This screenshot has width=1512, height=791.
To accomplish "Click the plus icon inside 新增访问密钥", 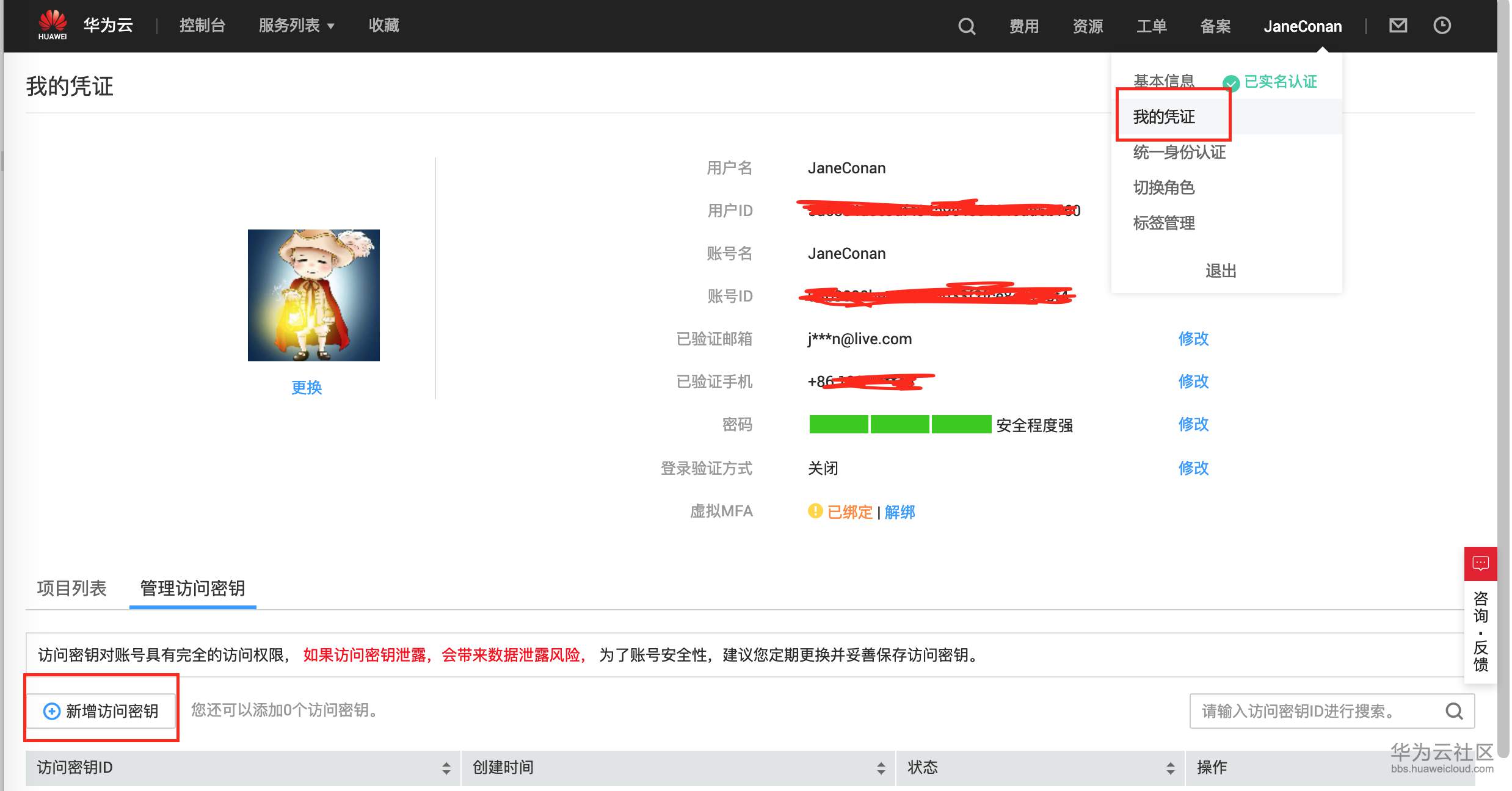I will pyautogui.click(x=51, y=711).
